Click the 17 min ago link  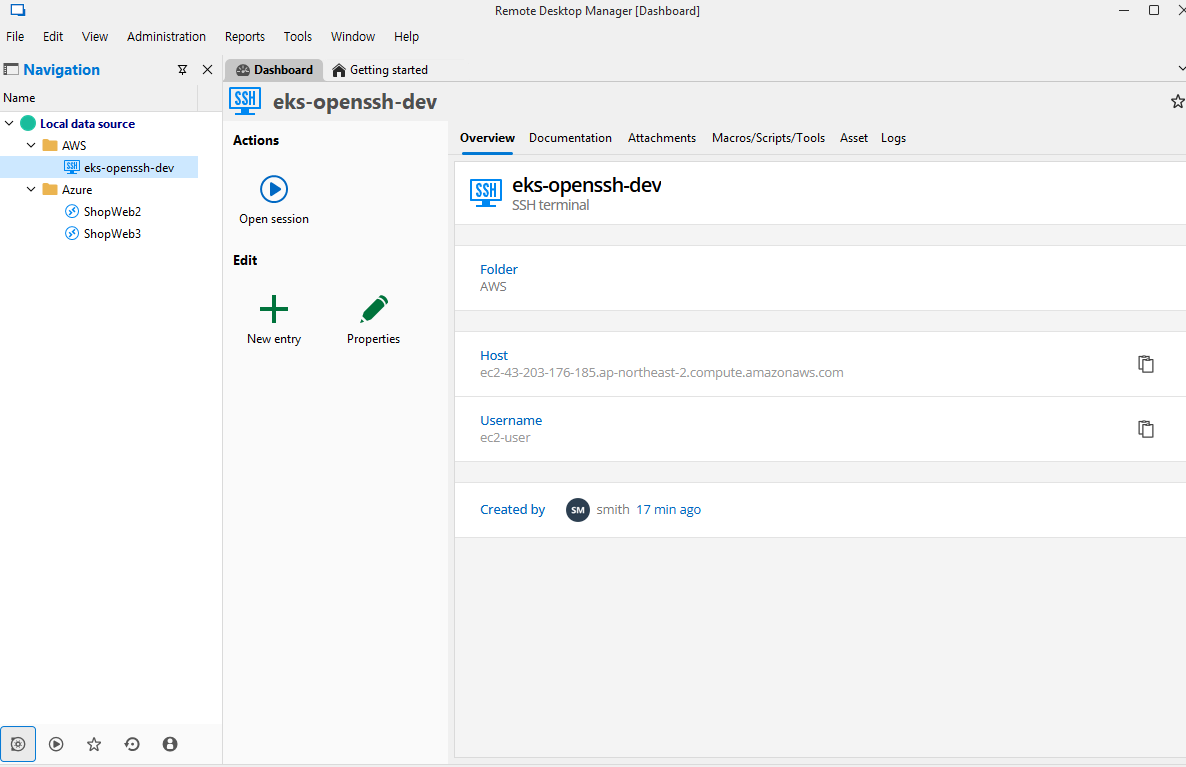[x=669, y=510]
